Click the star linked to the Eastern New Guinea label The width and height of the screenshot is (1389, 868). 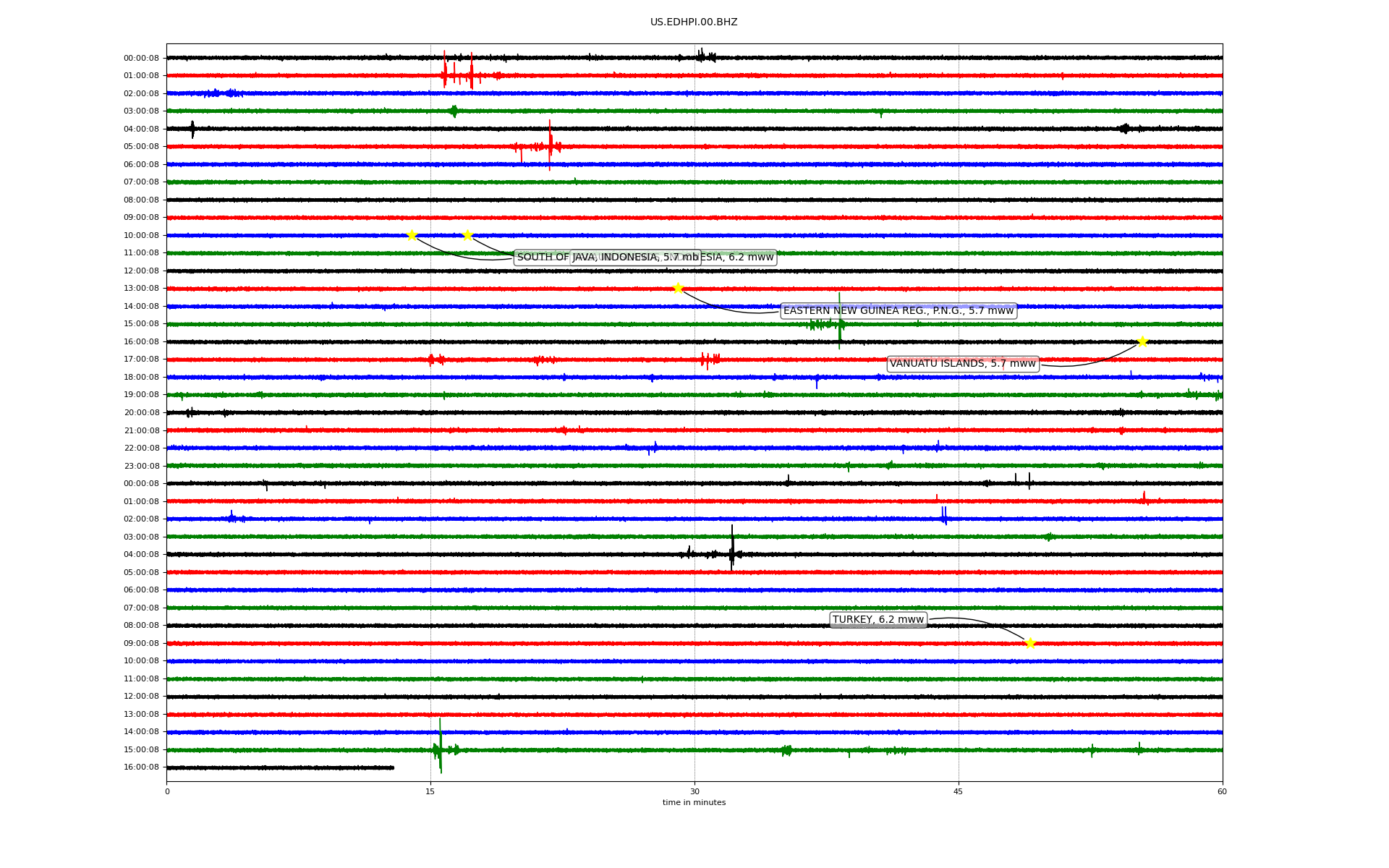coord(678,288)
